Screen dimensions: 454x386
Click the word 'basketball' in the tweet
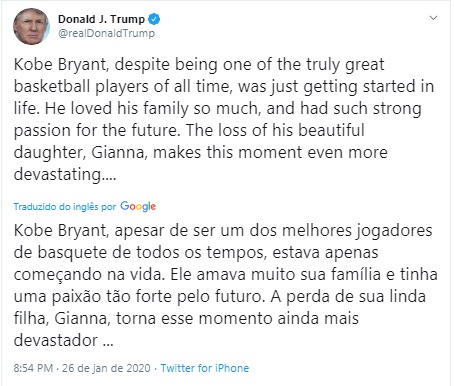[x=52, y=86]
